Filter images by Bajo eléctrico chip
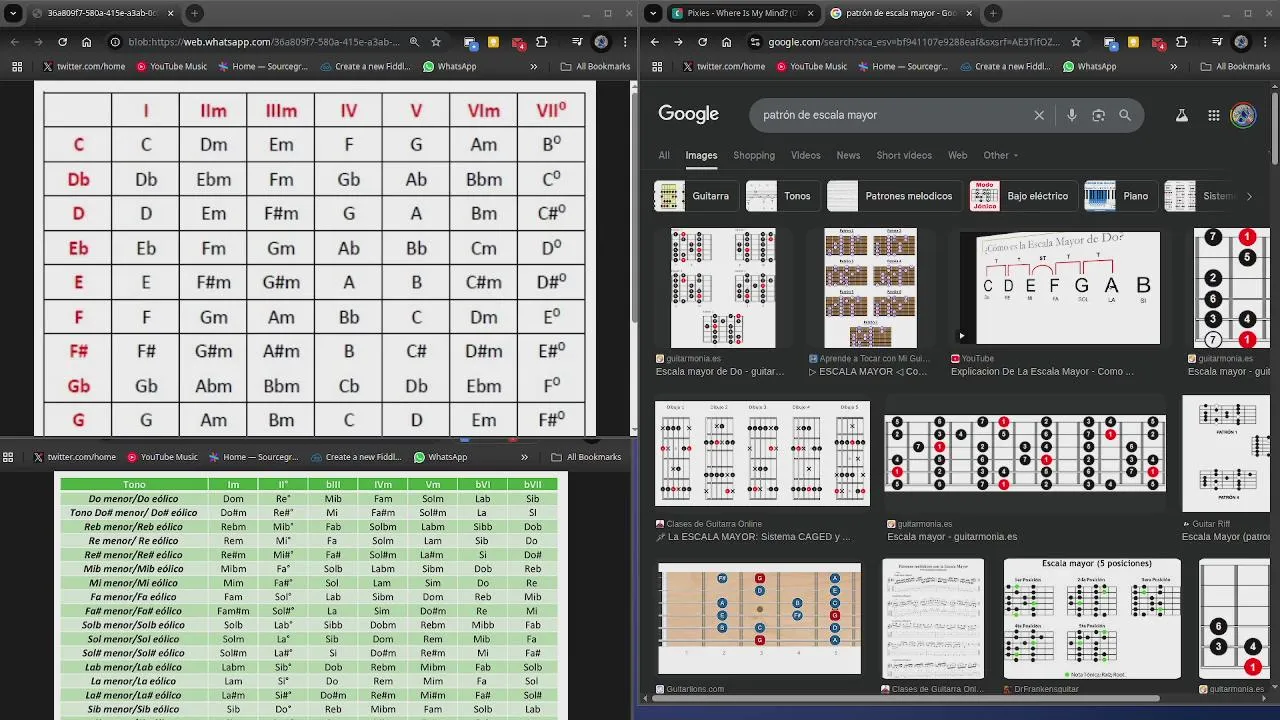The image size is (1280, 720). tap(1022, 196)
